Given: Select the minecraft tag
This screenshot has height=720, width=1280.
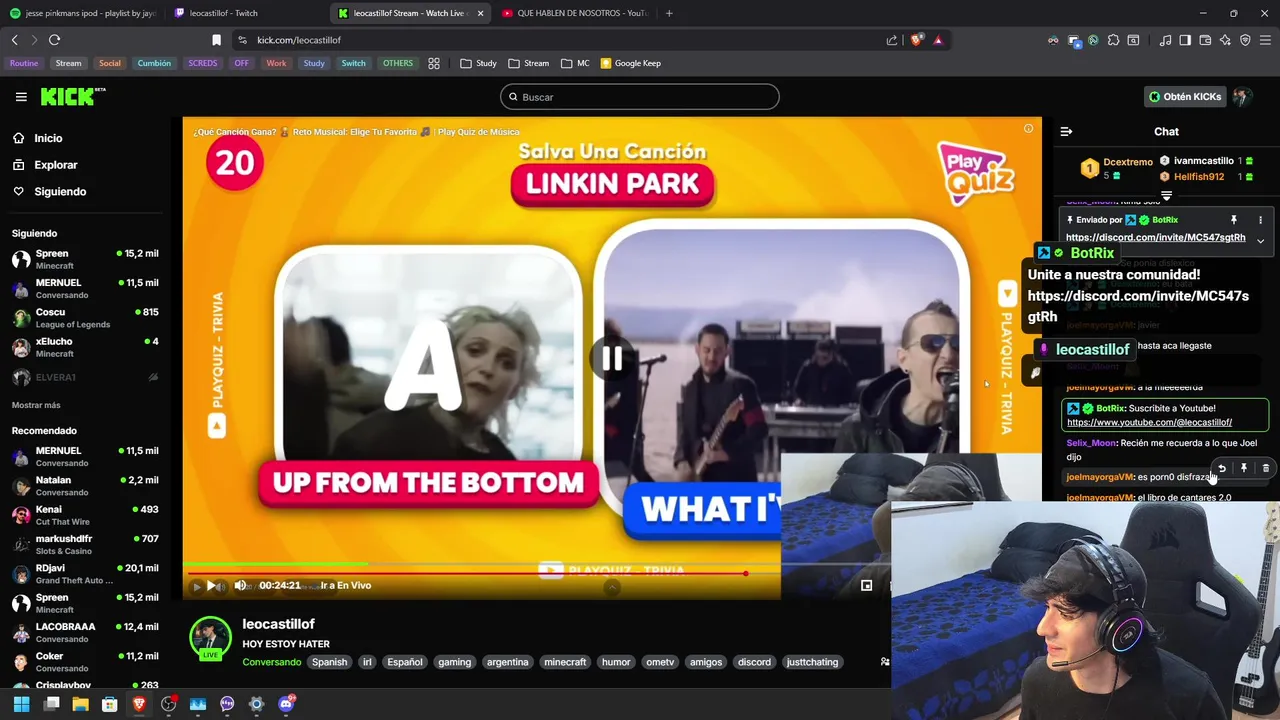Looking at the screenshot, I should point(565,662).
